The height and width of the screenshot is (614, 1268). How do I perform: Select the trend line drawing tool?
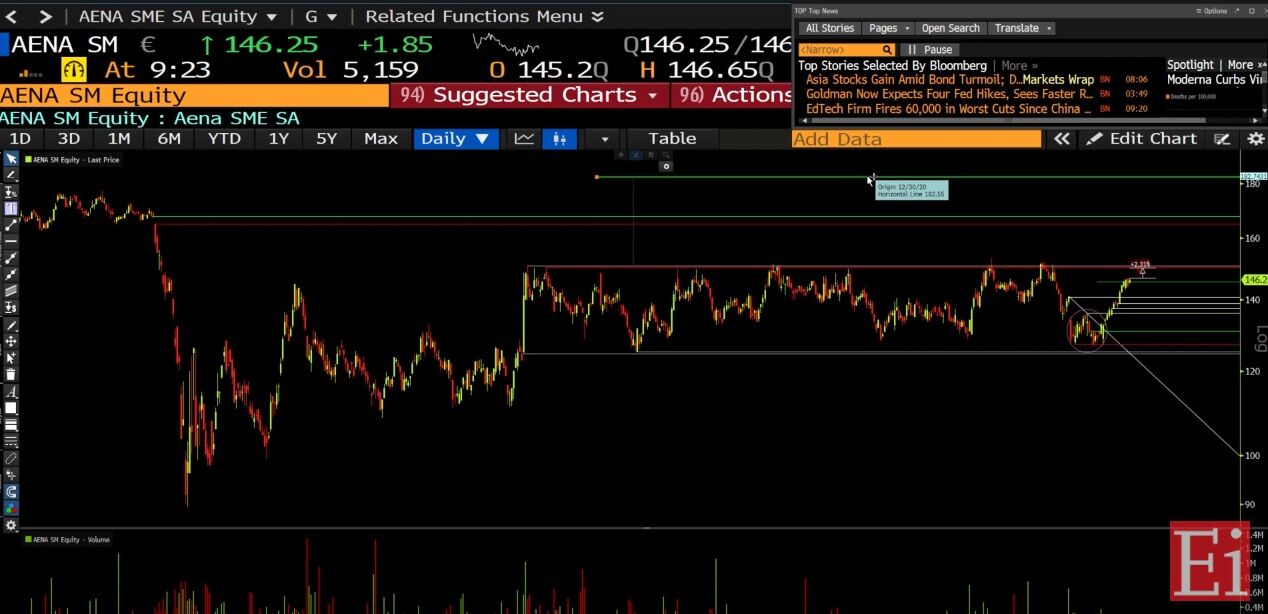(x=11, y=225)
